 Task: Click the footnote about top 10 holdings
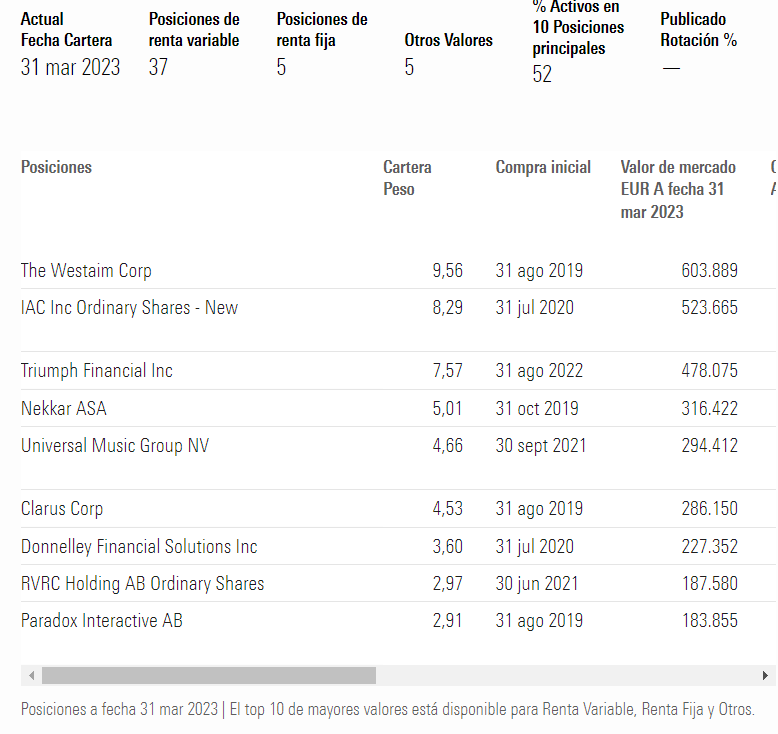click(388, 710)
